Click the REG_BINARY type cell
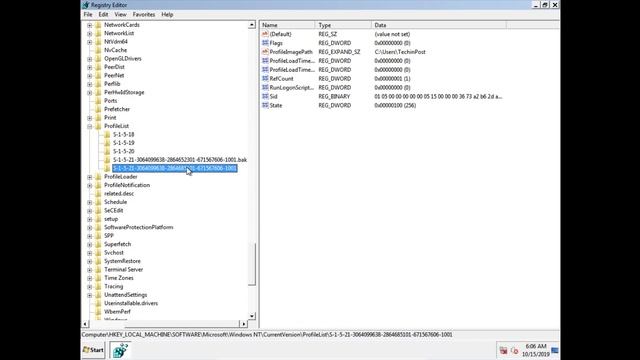Screen dimensions: 640x360 pos(334,96)
